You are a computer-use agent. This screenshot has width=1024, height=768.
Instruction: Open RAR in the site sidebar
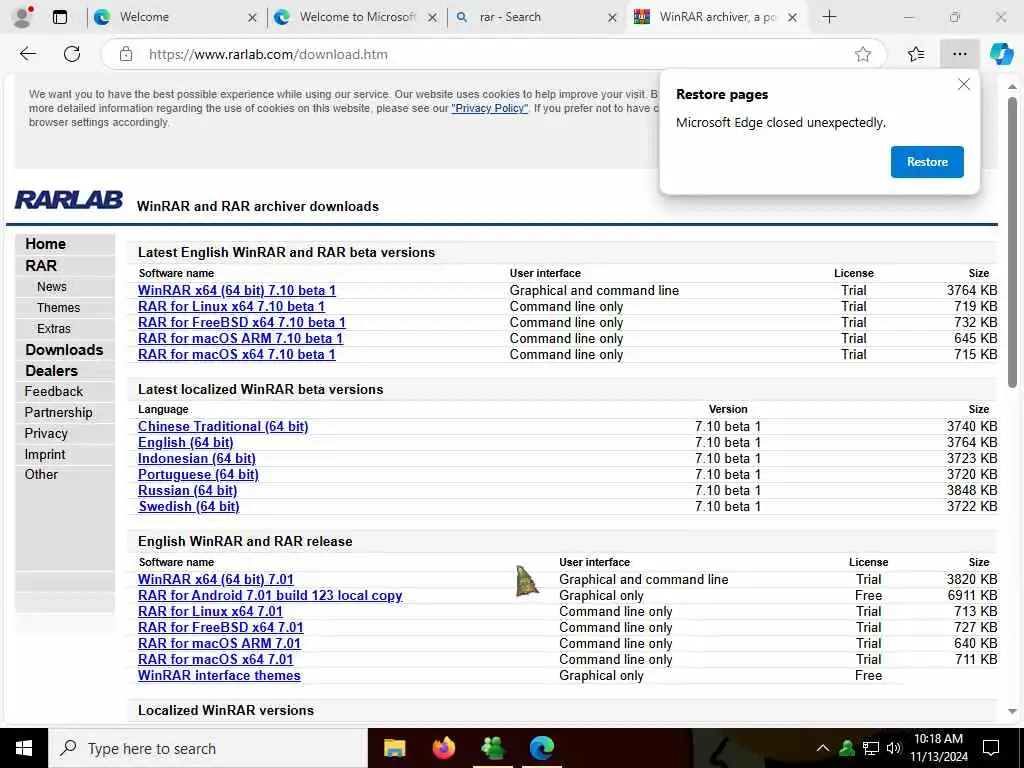point(41,266)
